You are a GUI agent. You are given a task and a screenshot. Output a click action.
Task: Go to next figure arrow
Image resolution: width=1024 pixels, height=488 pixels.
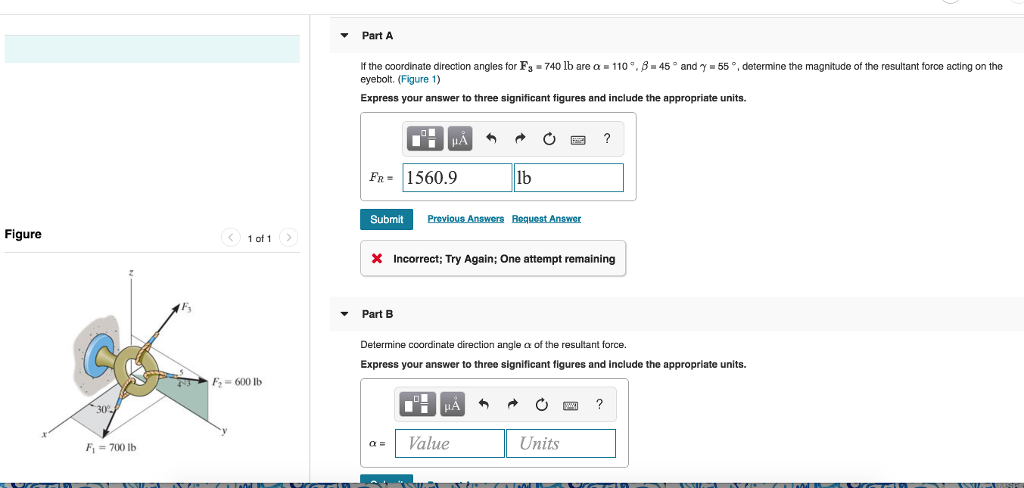point(290,237)
